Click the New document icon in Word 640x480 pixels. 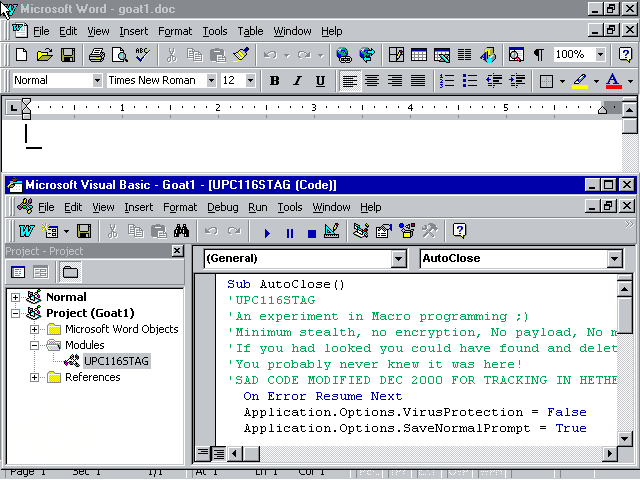(x=22, y=55)
